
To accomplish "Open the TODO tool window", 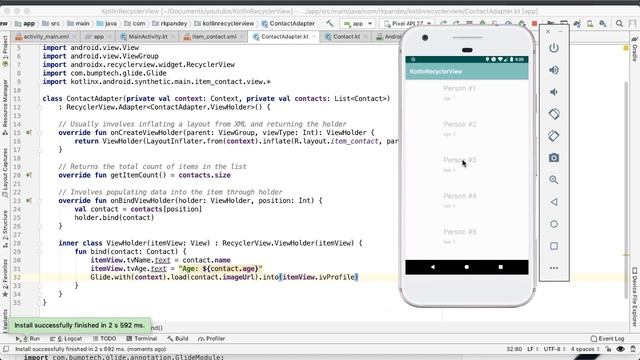I will [104, 338].
